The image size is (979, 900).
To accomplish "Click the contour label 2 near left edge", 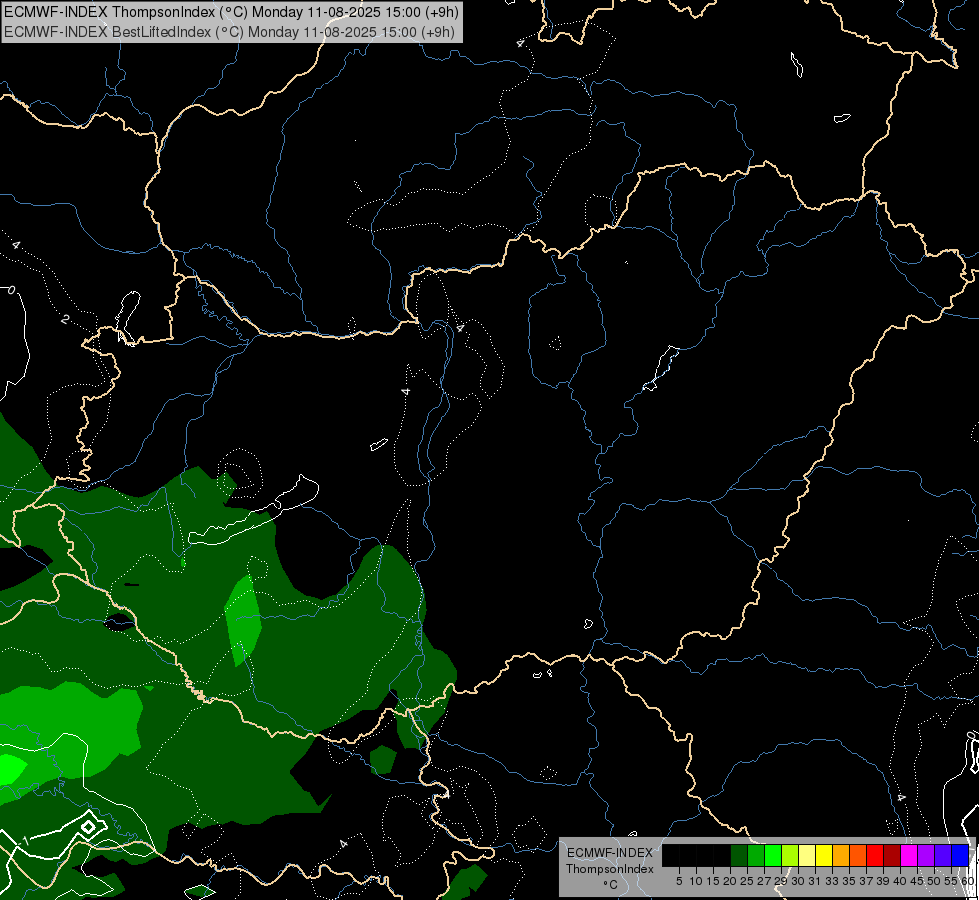I will pos(65,319).
